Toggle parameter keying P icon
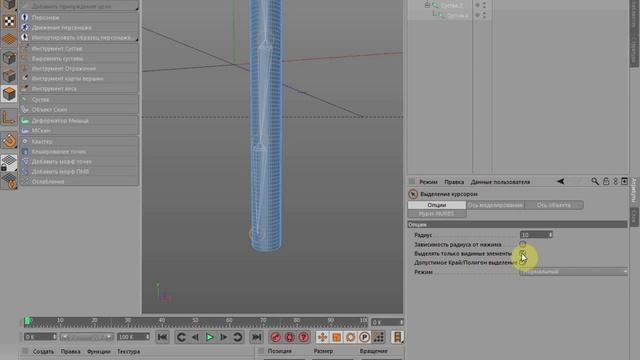 pyautogui.click(x=364, y=337)
